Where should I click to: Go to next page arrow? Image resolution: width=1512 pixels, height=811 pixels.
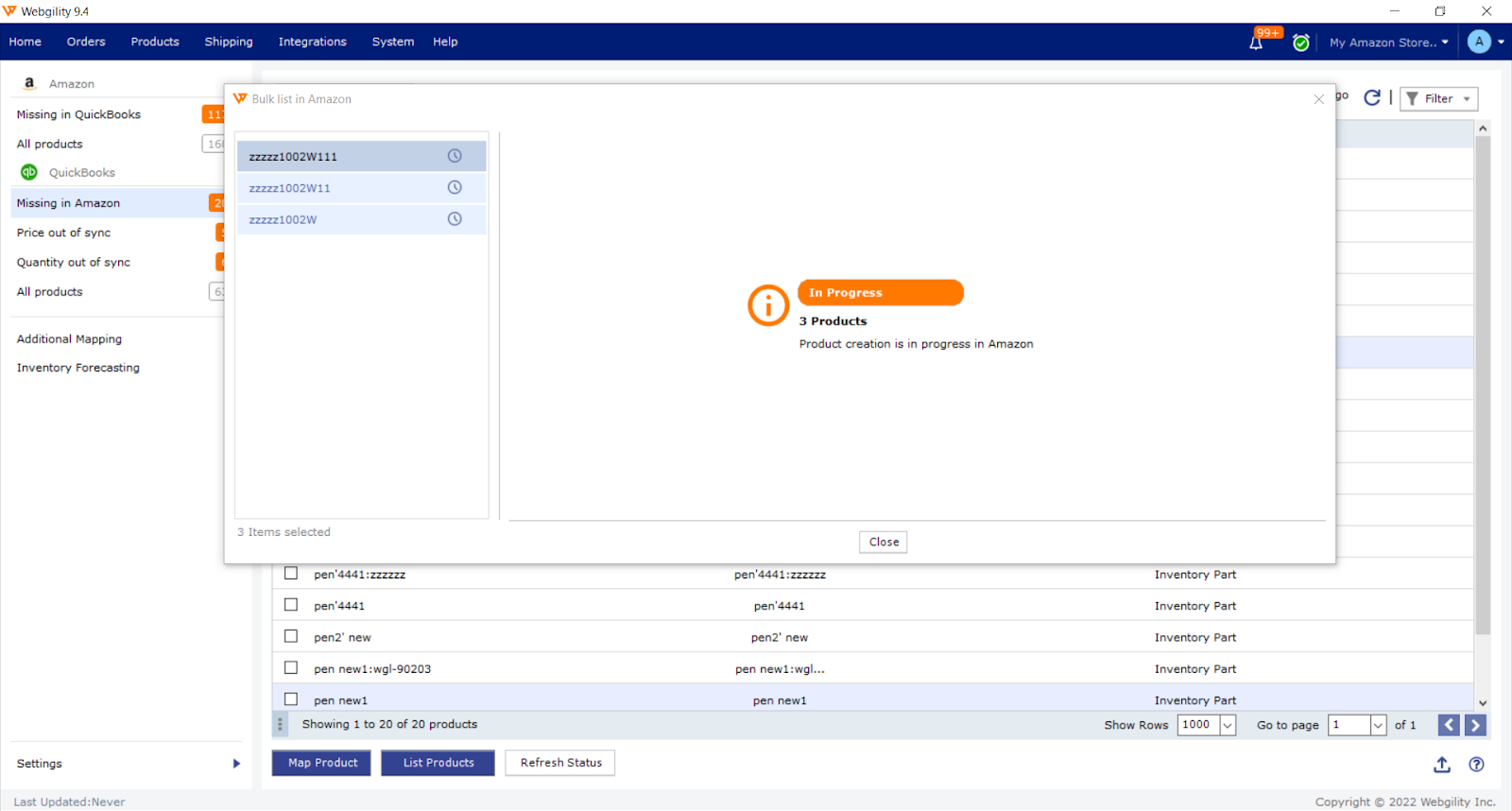click(1475, 725)
